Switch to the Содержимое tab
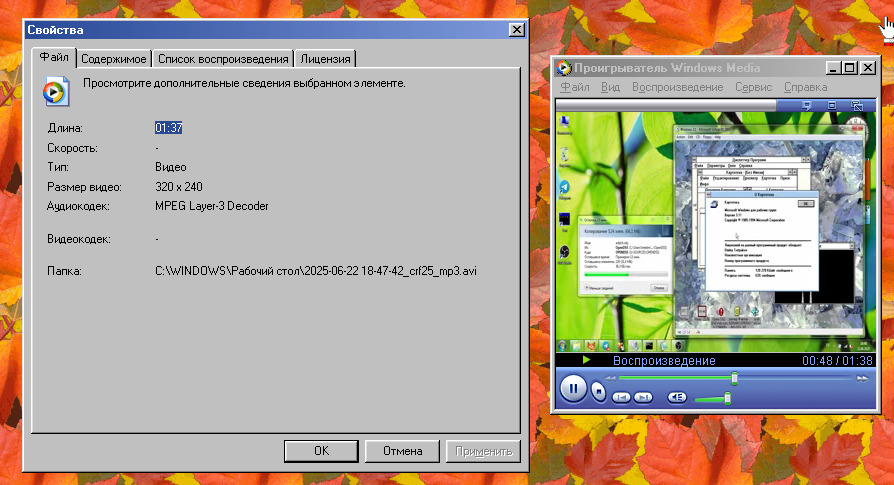Image resolution: width=894 pixels, height=485 pixels. click(114, 59)
